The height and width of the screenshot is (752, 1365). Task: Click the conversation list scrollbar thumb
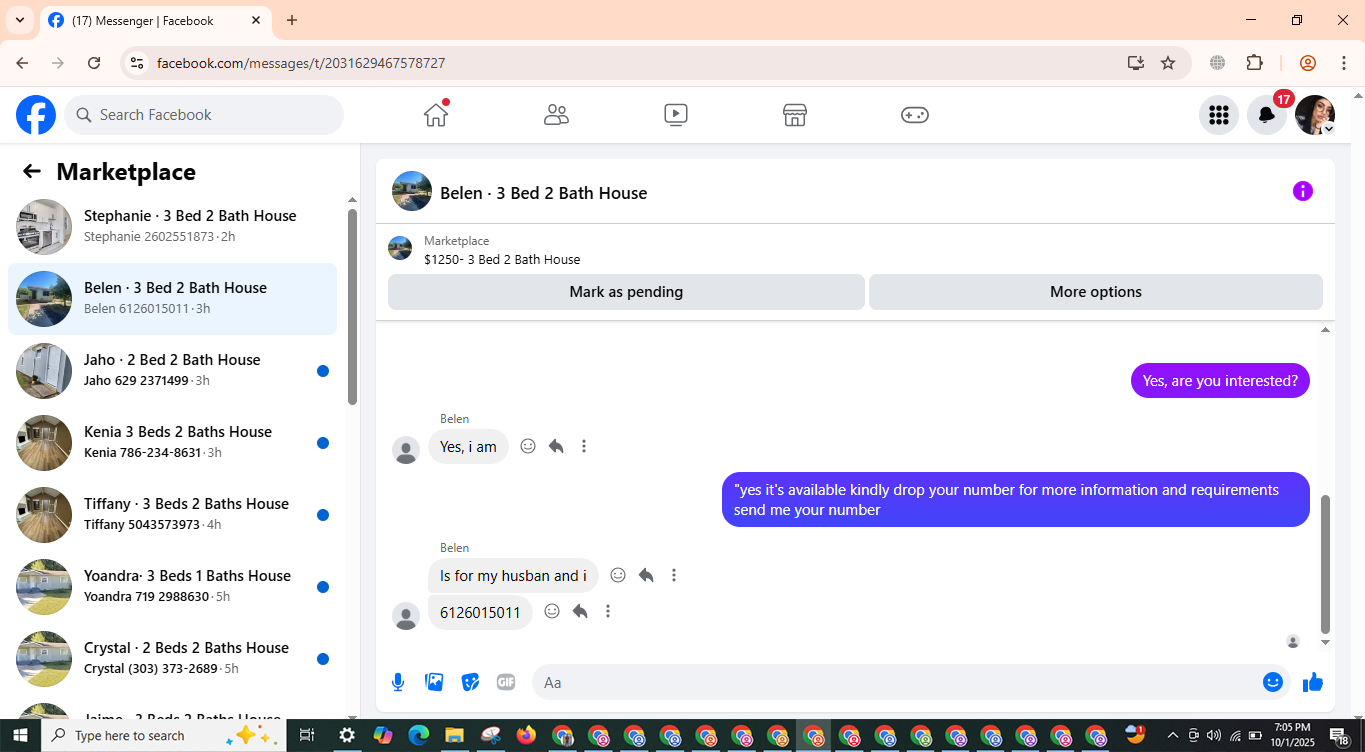(x=352, y=306)
